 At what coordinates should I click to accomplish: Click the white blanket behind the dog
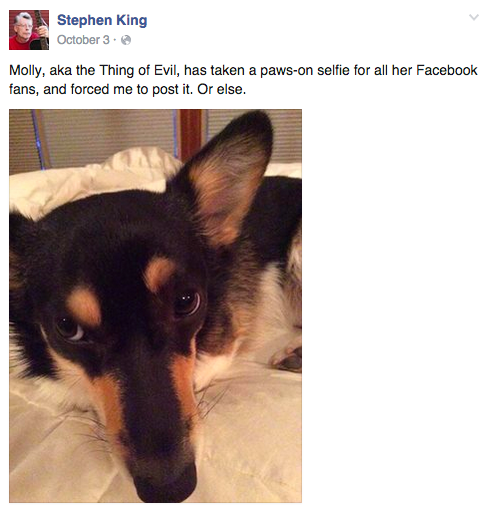pos(90,178)
